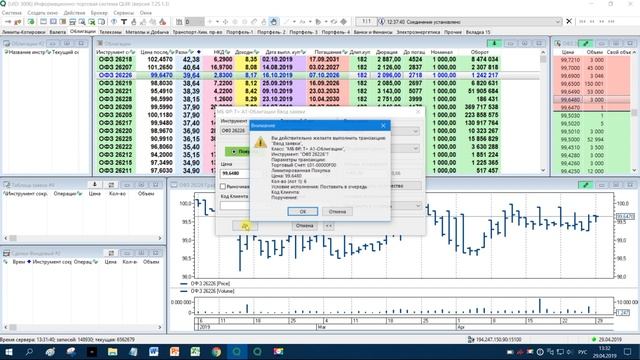
Task: Click the empty Код Клиента input field
Action: tap(235, 205)
